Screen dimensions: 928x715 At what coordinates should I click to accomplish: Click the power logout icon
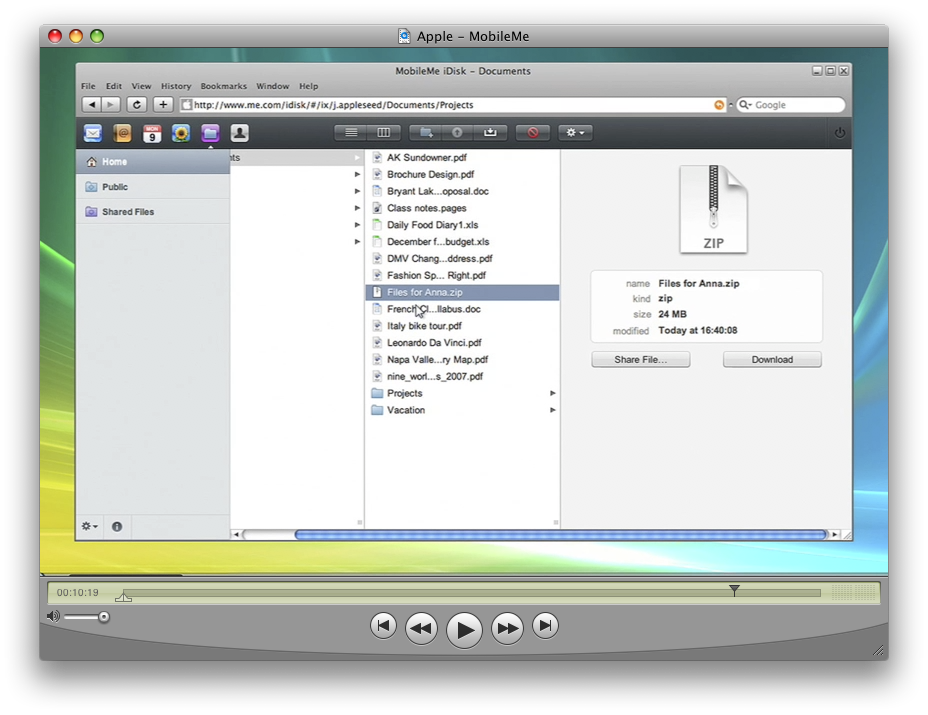coord(839,133)
